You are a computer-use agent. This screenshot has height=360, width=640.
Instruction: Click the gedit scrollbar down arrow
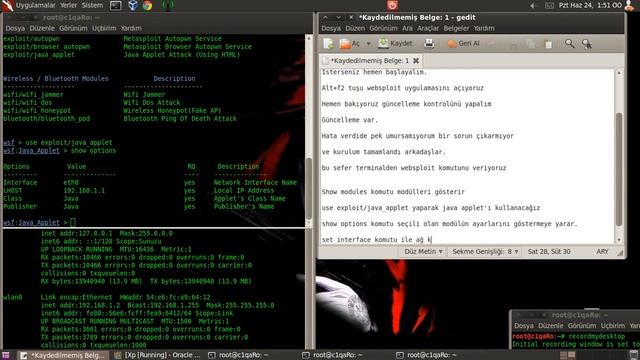(619, 240)
